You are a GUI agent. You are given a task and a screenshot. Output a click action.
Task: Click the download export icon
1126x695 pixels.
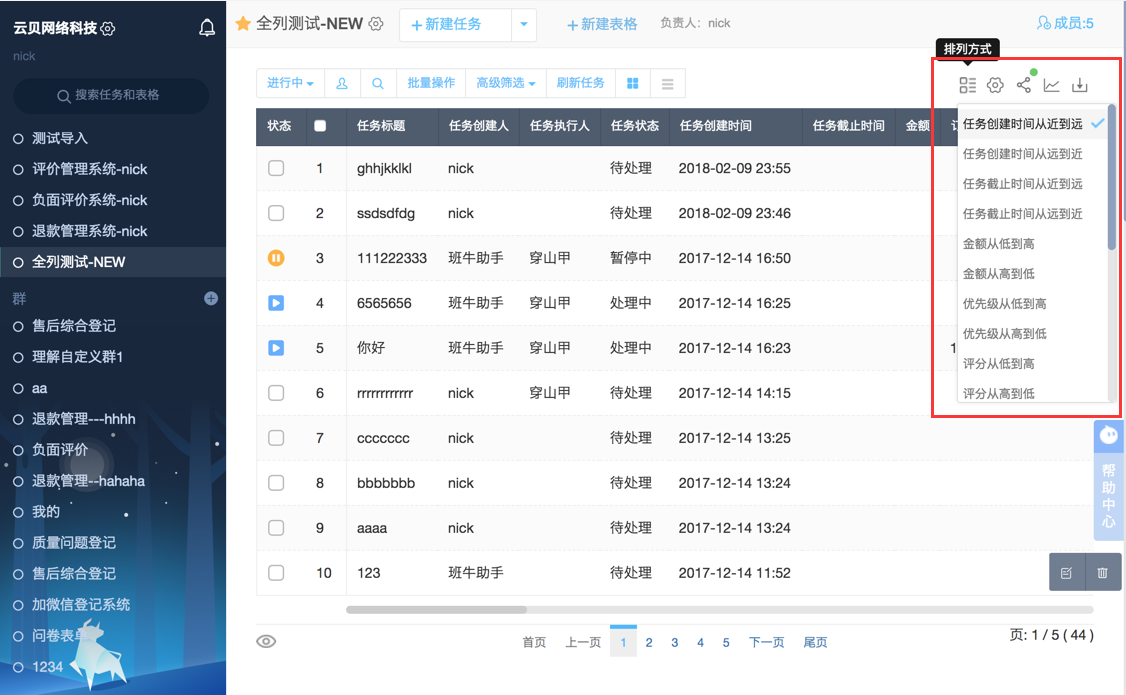click(x=1080, y=85)
